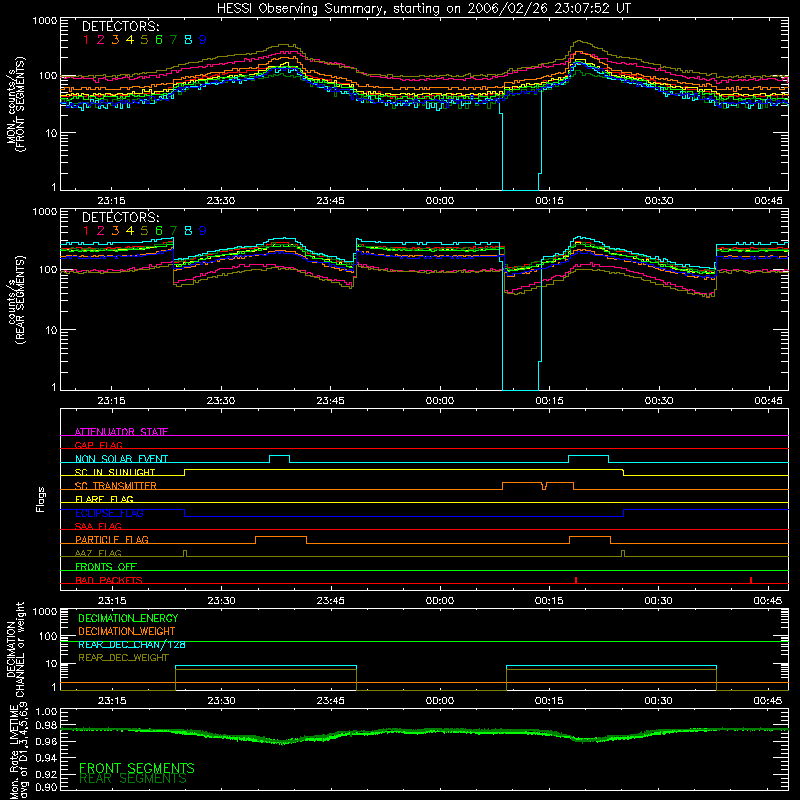Click the 00:00 time tick under the Flags plot

point(440,601)
